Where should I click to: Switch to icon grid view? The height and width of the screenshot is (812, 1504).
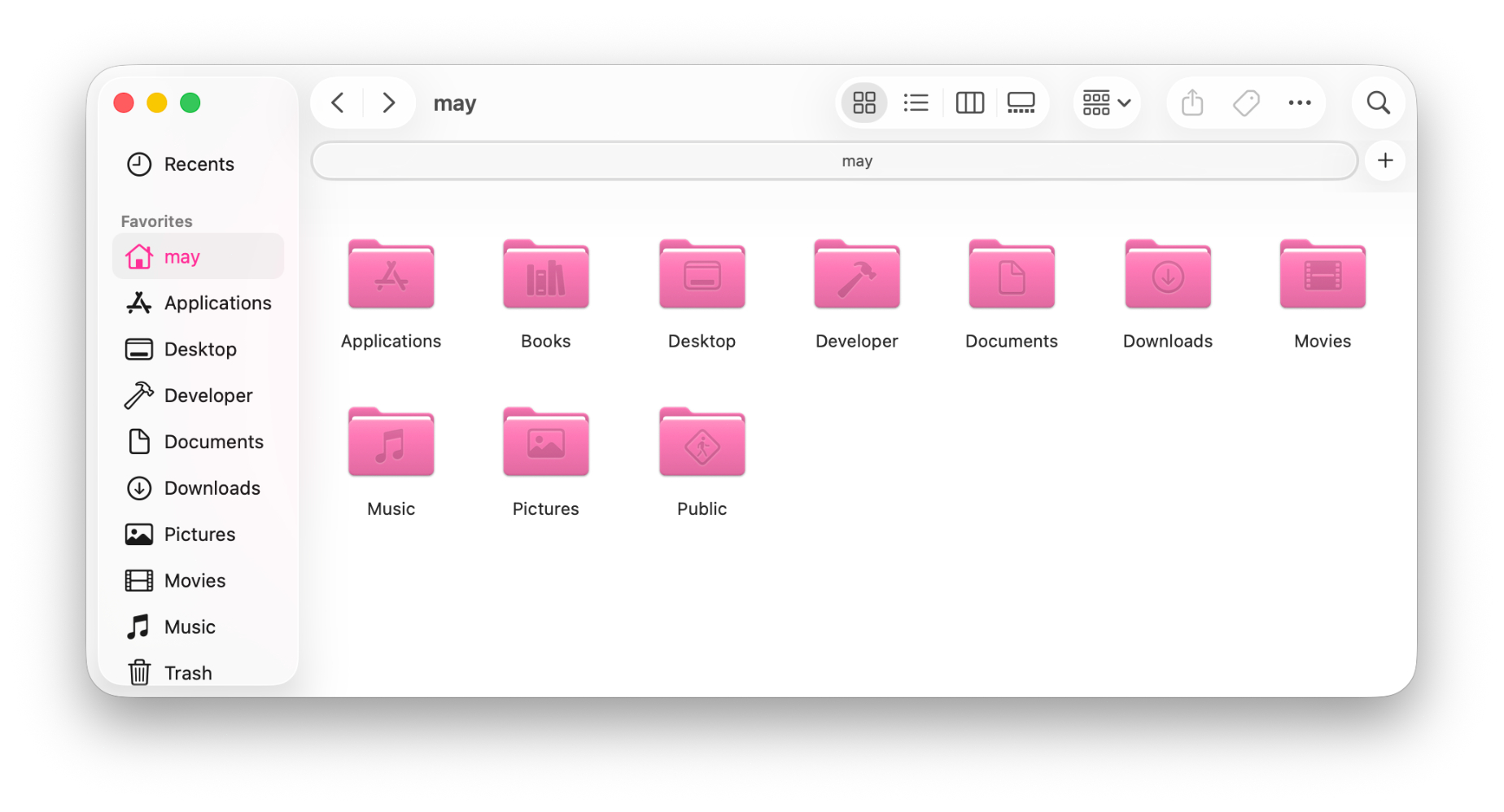pyautogui.click(x=863, y=103)
